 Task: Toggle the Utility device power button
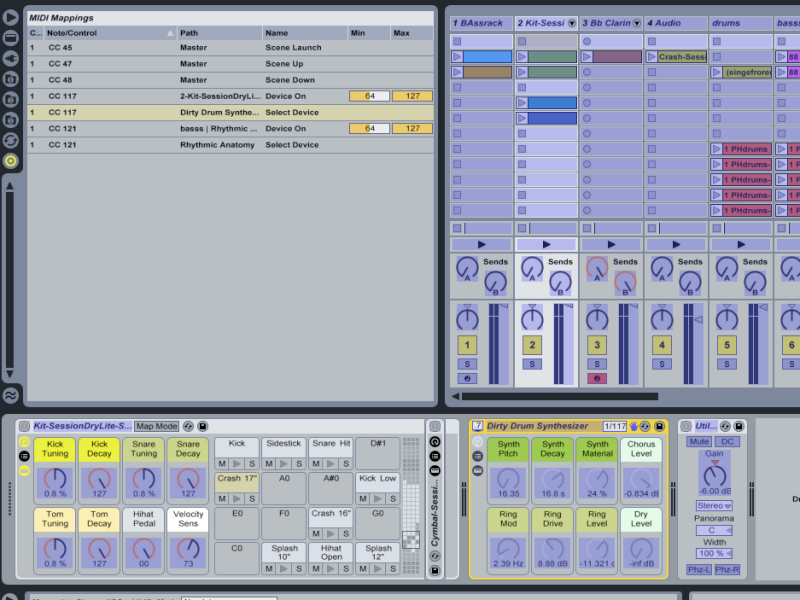click(686, 426)
